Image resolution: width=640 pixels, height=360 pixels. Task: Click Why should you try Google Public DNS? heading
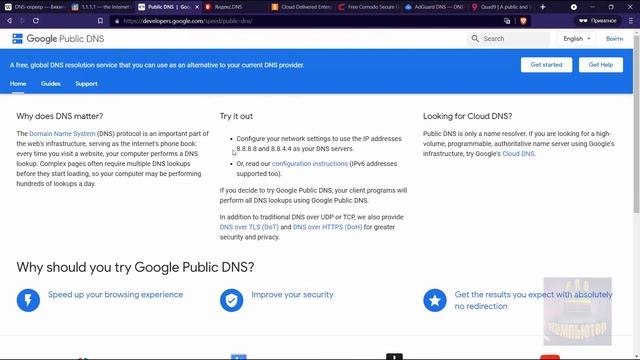[x=135, y=267]
